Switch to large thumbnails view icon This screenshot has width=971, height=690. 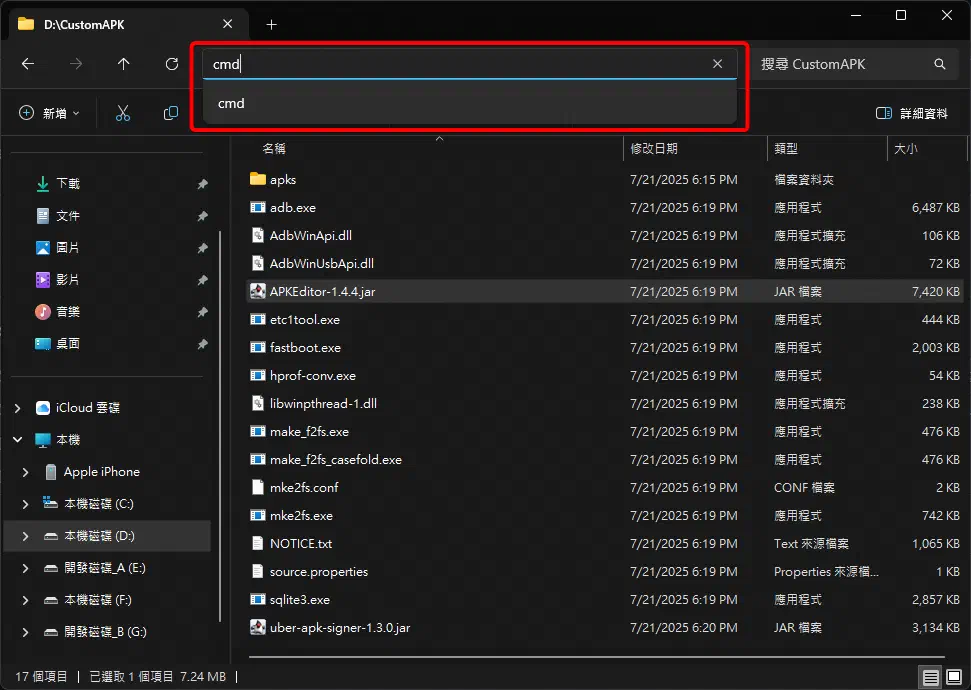coord(955,677)
